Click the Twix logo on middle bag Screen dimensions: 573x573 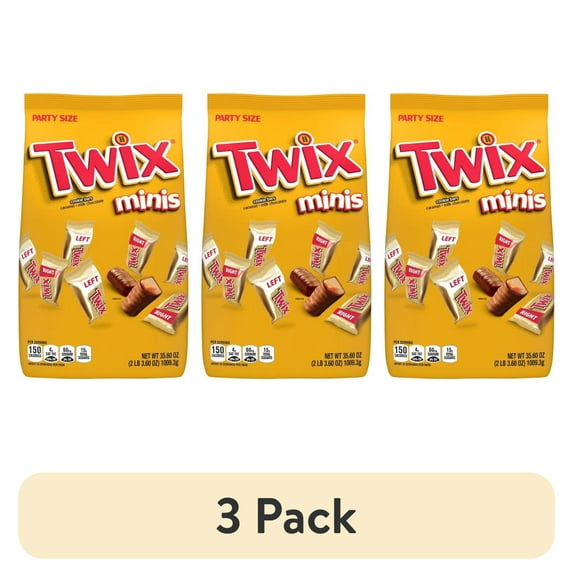pos(287,164)
